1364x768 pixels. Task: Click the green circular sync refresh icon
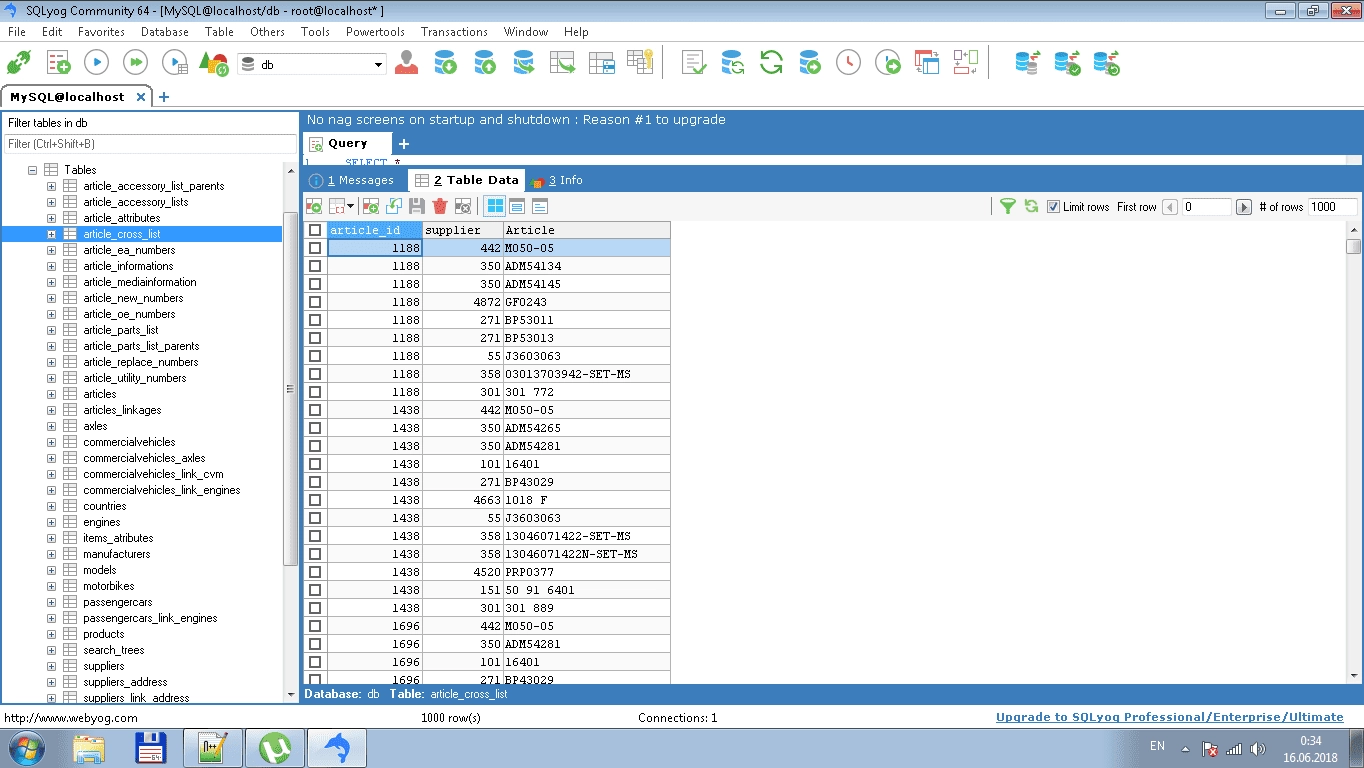coord(771,63)
